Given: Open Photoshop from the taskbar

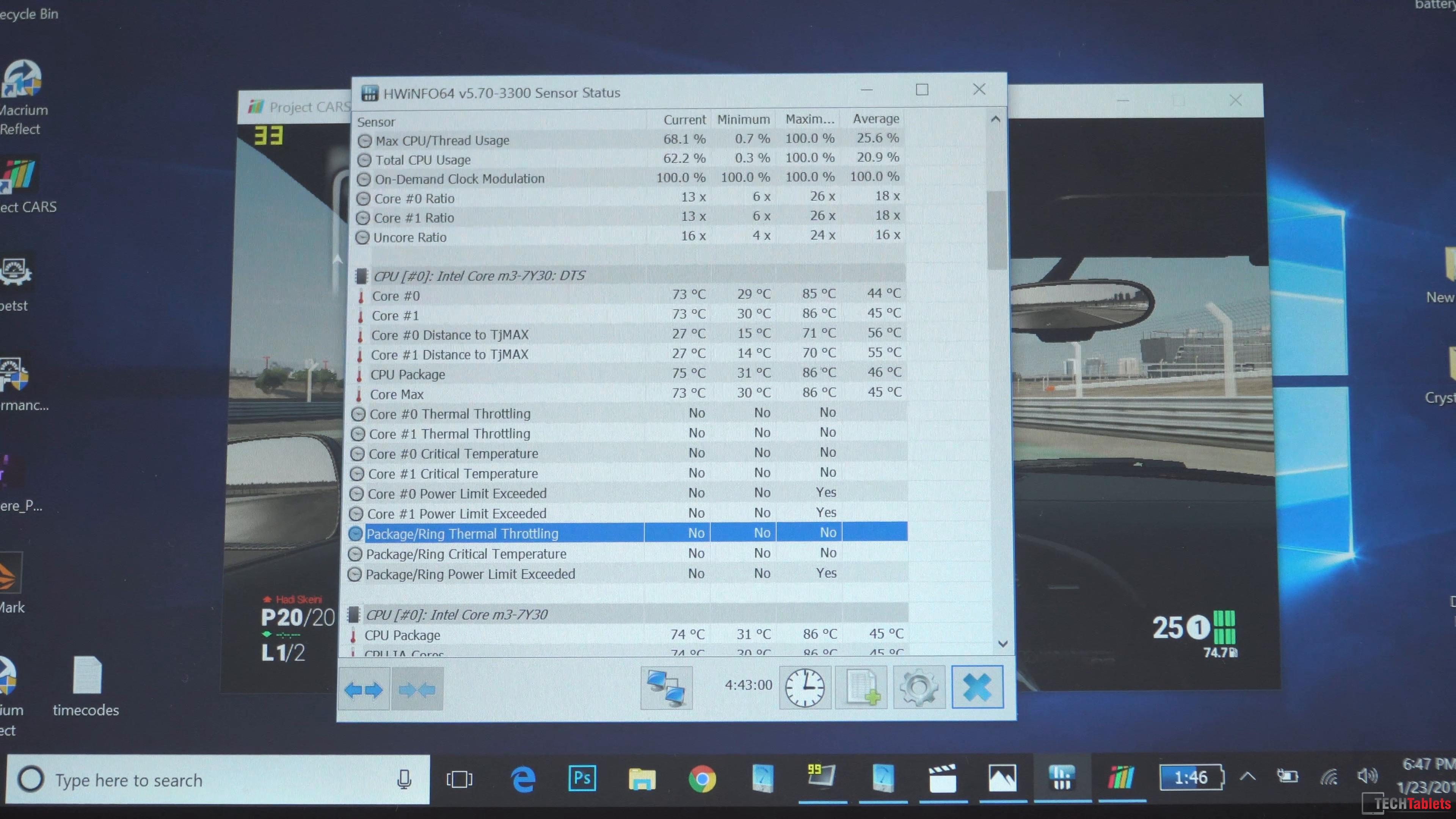Looking at the screenshot, I should 582,779.
